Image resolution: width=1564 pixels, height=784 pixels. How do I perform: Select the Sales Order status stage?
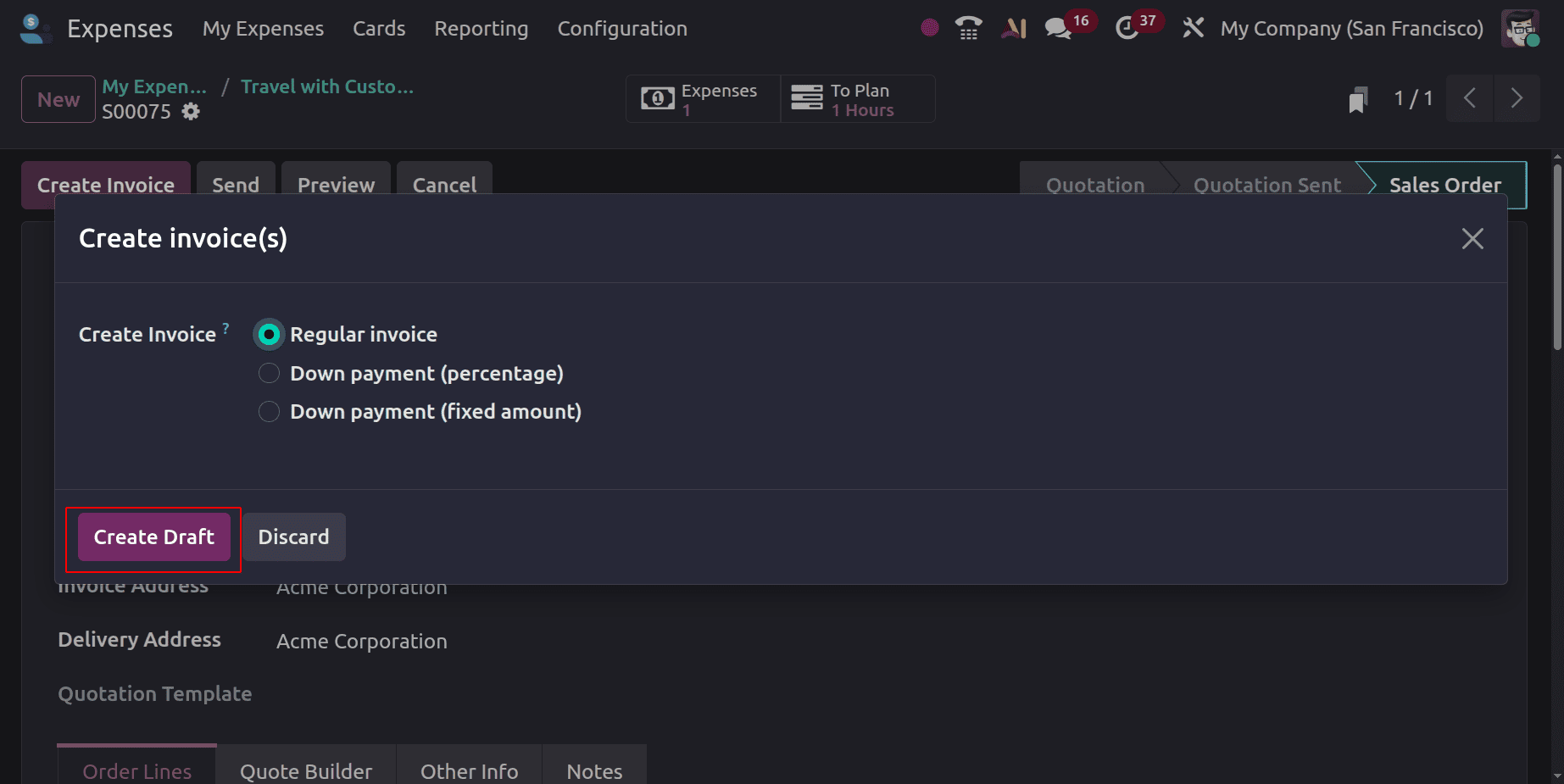1444,185
